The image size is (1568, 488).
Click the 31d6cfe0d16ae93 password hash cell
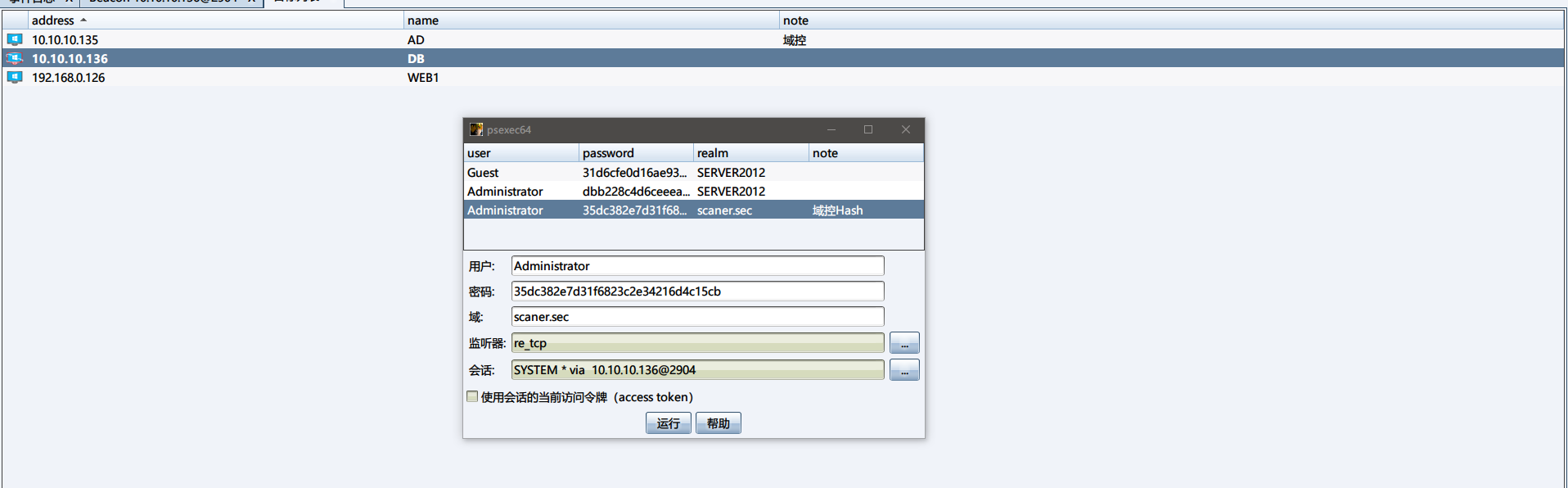(x=635, y=173)
